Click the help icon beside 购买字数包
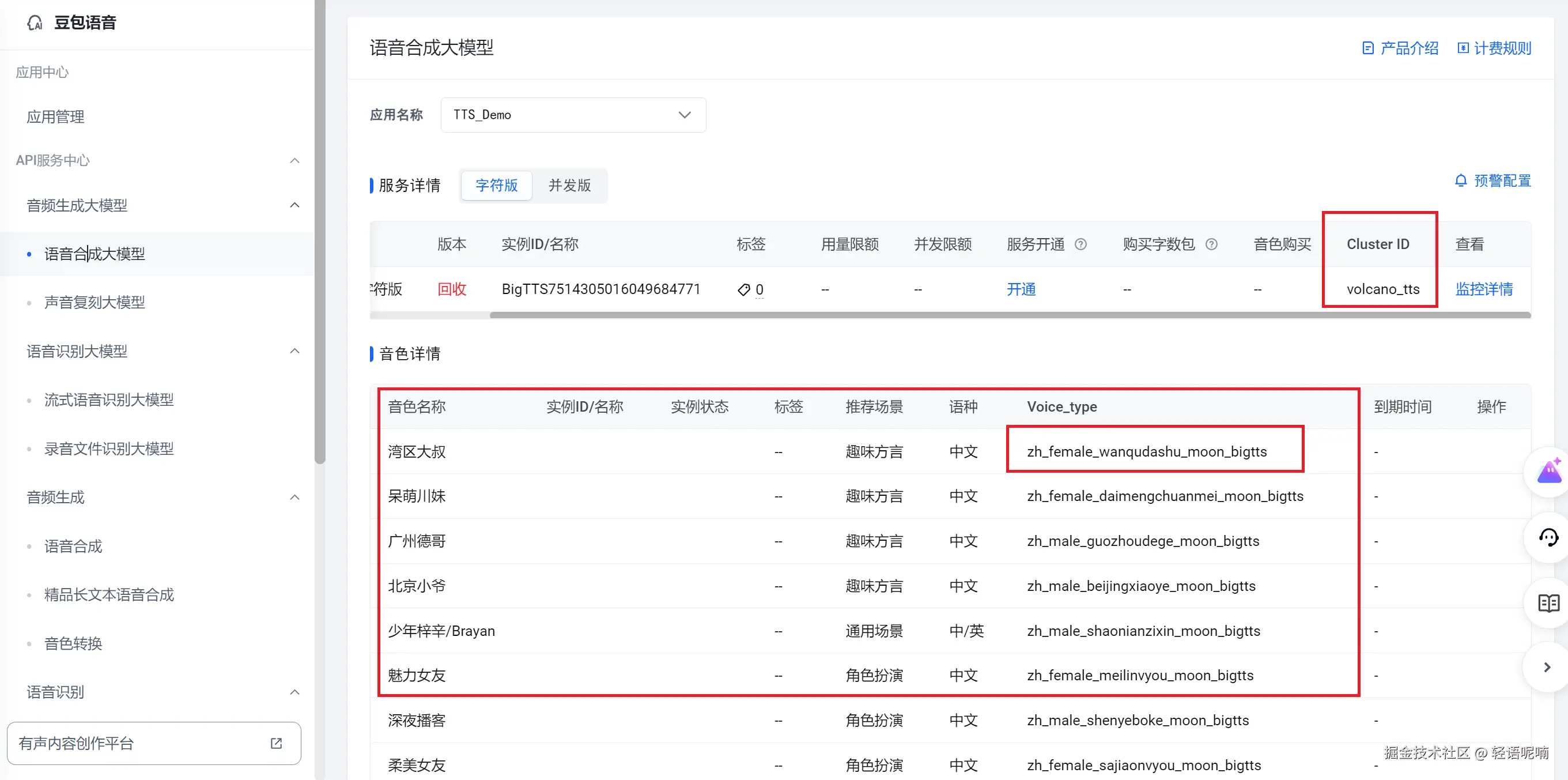 click(x=1211, y=244)
